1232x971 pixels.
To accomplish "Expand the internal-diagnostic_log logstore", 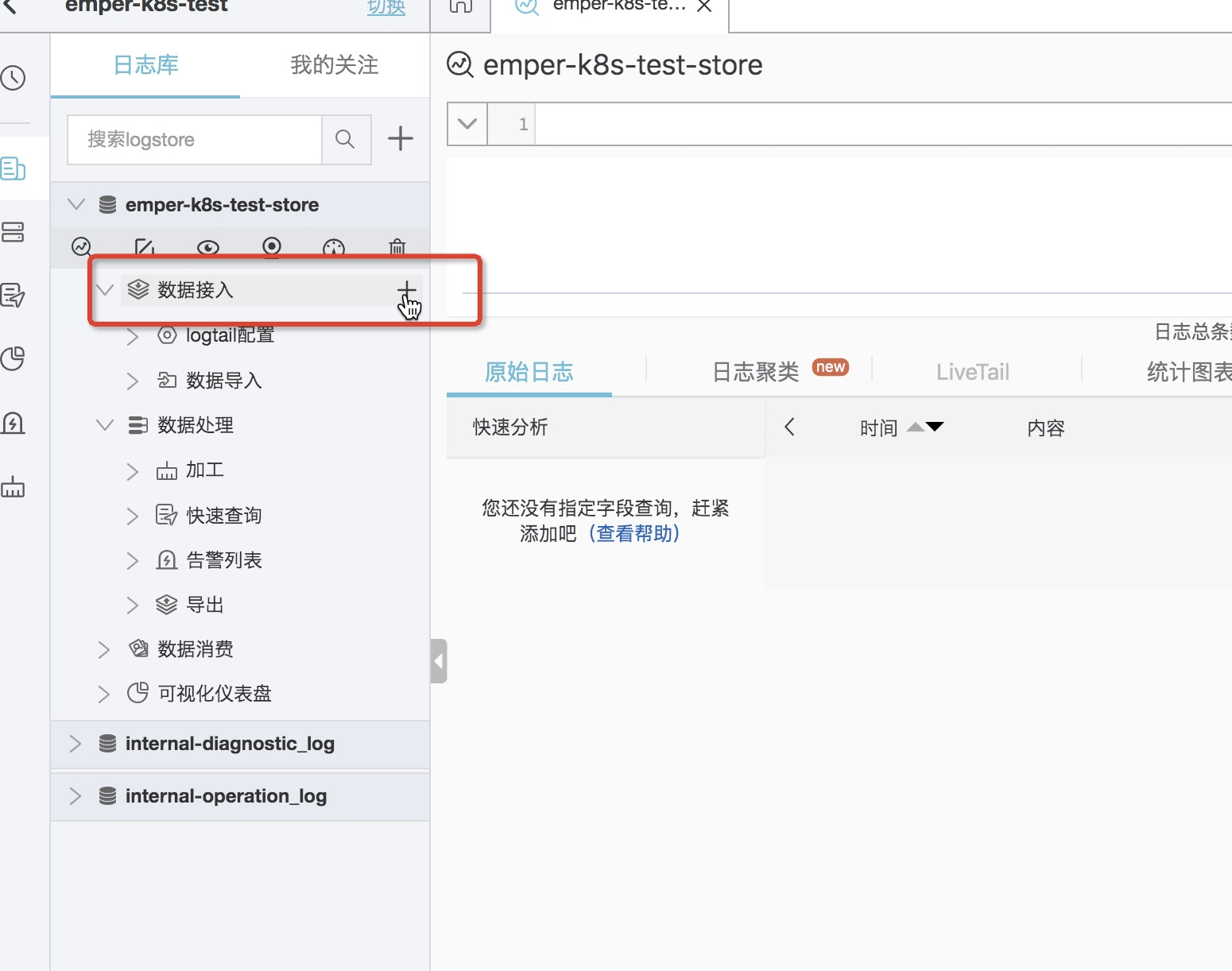I will click(x=76, y=744).
